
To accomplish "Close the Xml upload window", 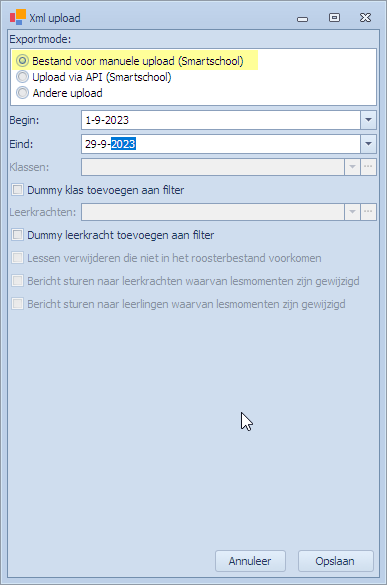I will click(365, 18).
